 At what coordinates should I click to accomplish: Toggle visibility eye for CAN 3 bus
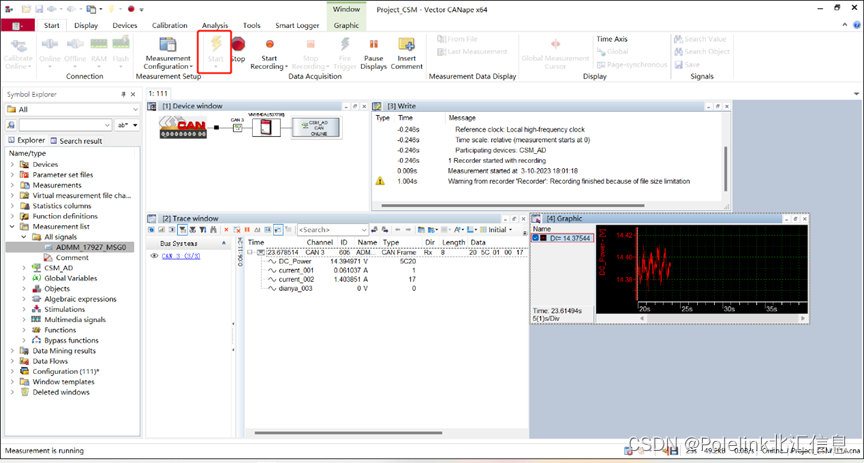(154, 256)
